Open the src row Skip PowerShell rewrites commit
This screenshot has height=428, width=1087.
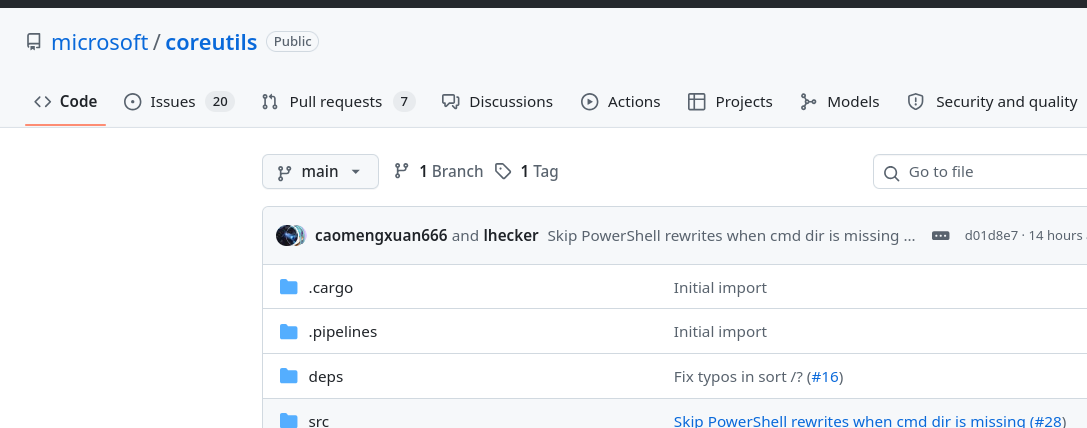click(x=849, y=421)
